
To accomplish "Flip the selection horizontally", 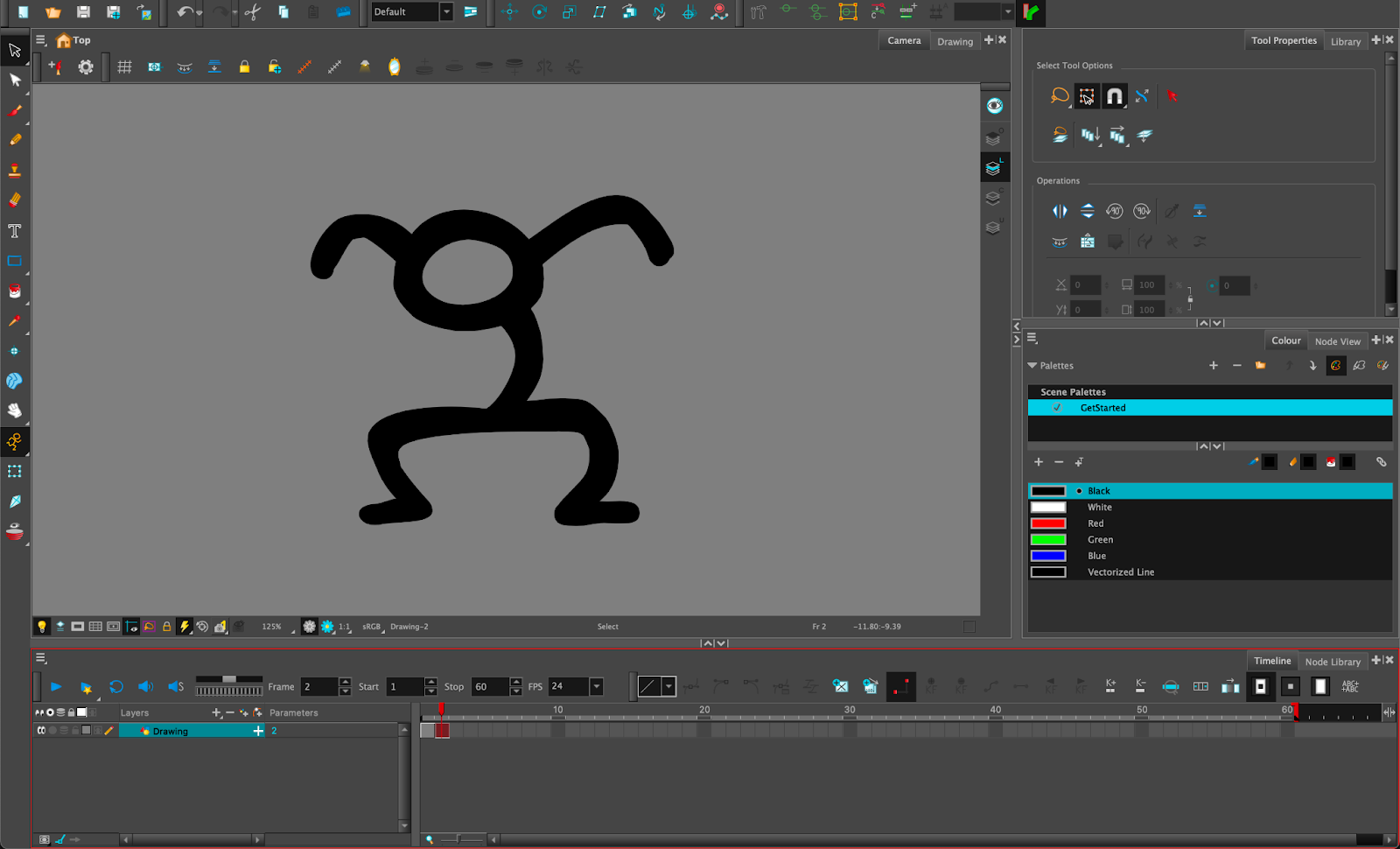I will click(x=1060, y=211).
